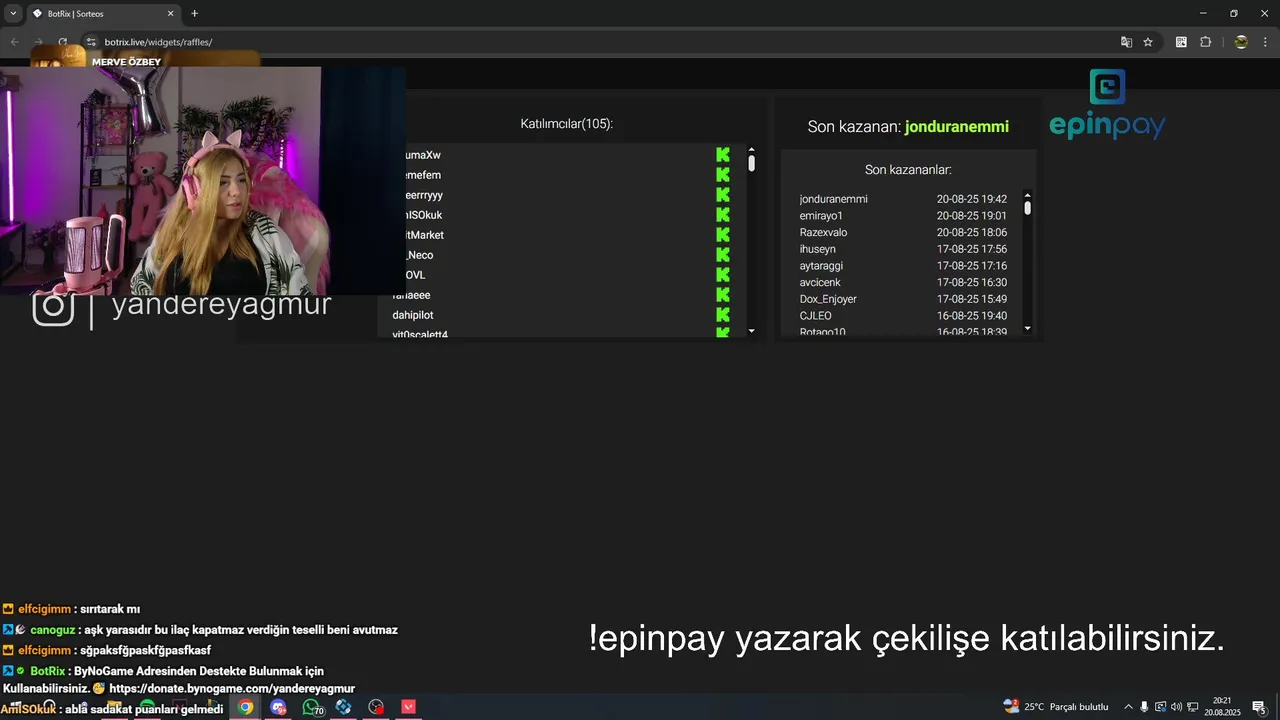Open notification center icon in taskbar
The height and width of the screenshot is (720, 1280).
pyautogui.click(x=1259, y=707)
